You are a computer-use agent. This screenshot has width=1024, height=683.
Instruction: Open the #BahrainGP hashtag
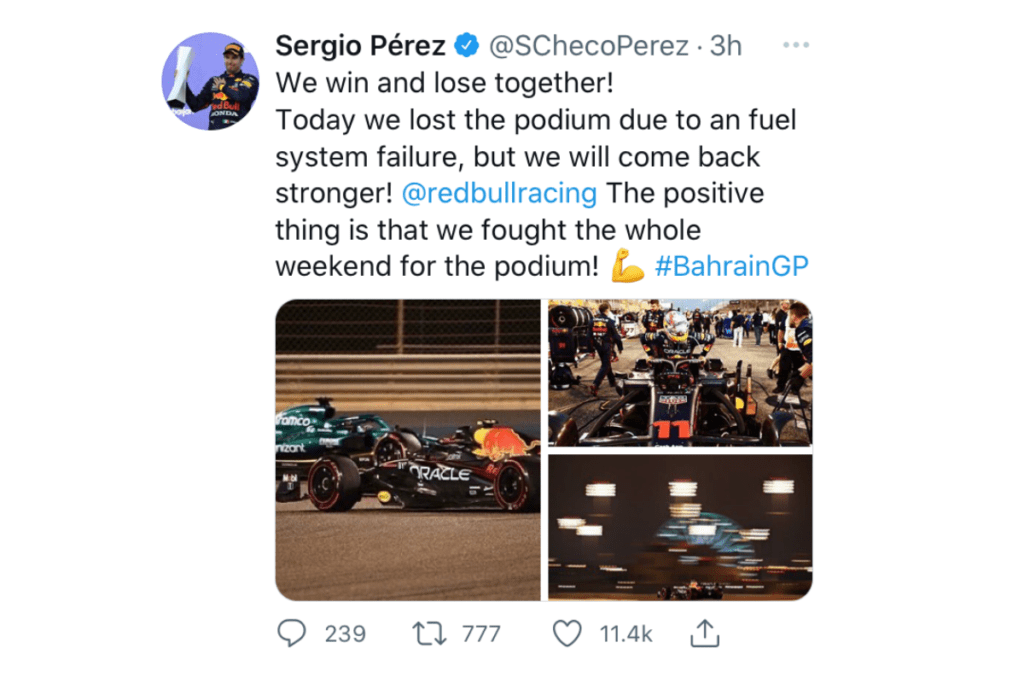point(731,266)
